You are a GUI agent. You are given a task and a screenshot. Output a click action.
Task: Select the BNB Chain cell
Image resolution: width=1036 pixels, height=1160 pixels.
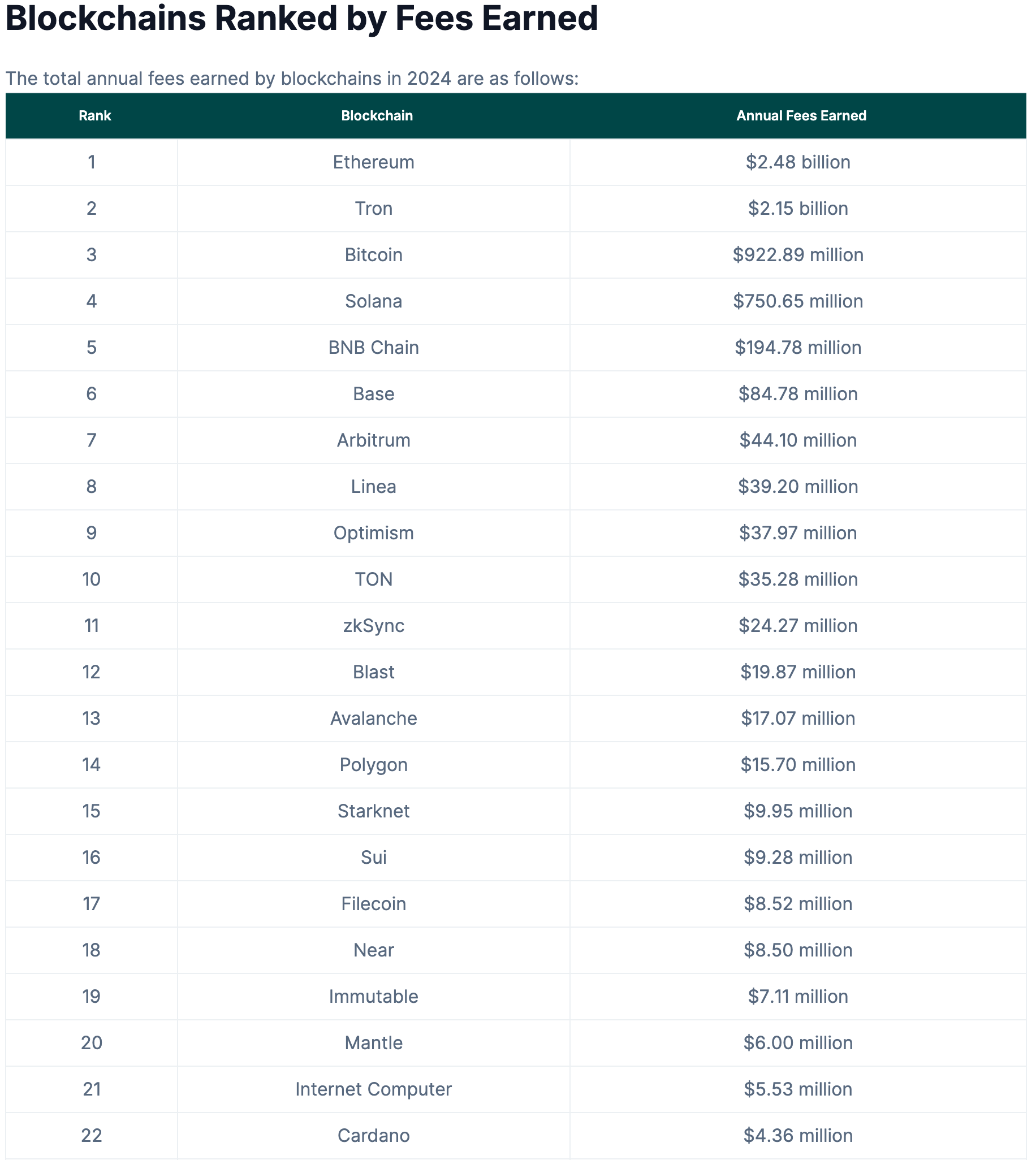click(x=373, y=348)
